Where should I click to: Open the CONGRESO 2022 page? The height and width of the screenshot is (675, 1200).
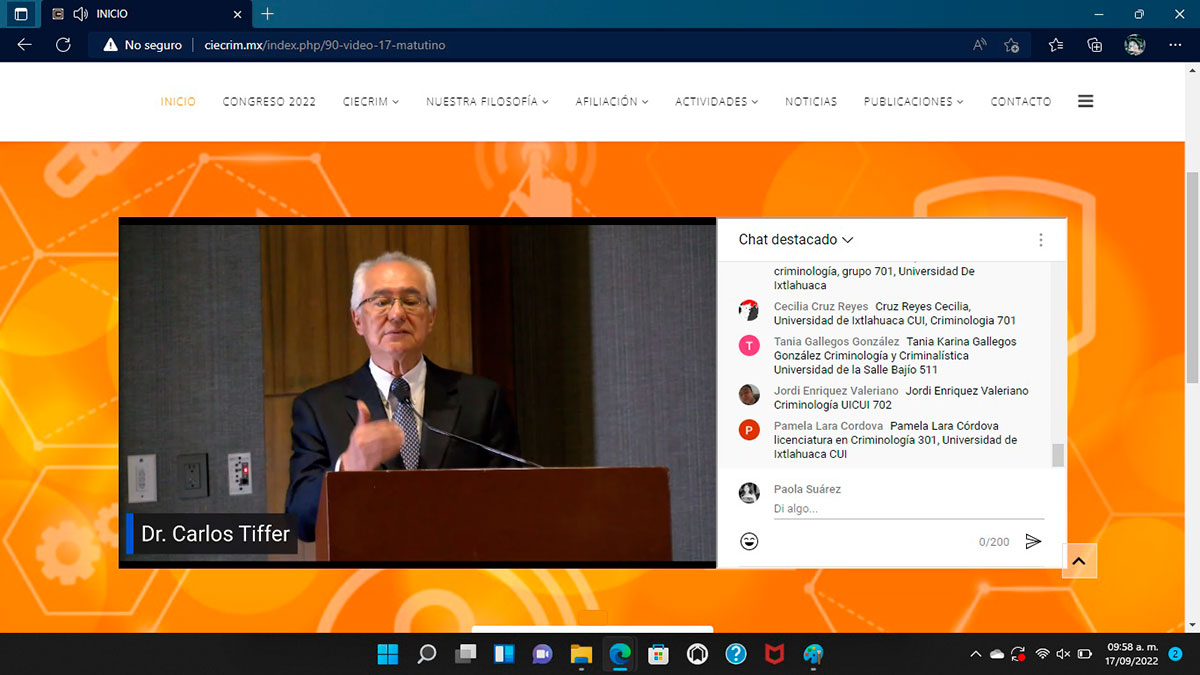269,102
